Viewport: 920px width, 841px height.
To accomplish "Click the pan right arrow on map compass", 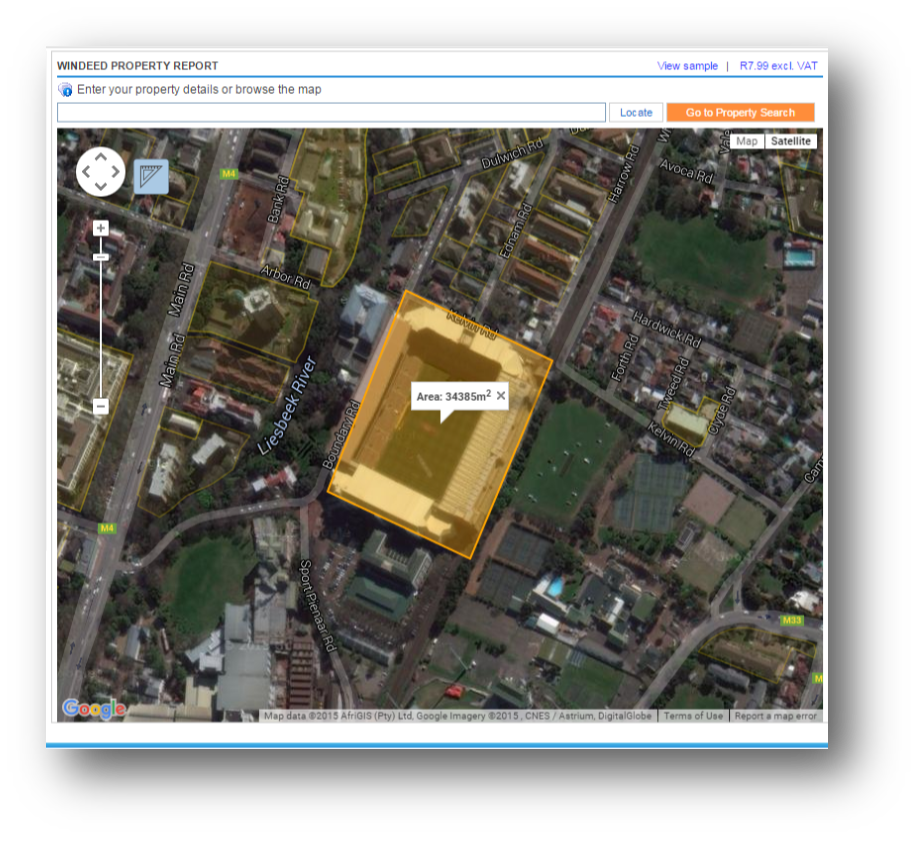I will (x=116, y=171).
